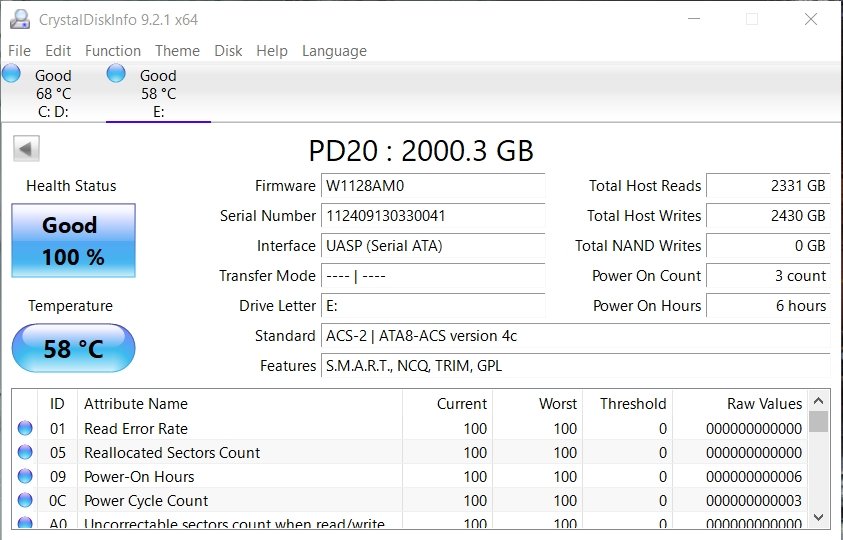This screenshot has height=540, width=843.
Task: Open the Theme menu
Action: click(177, 51)
